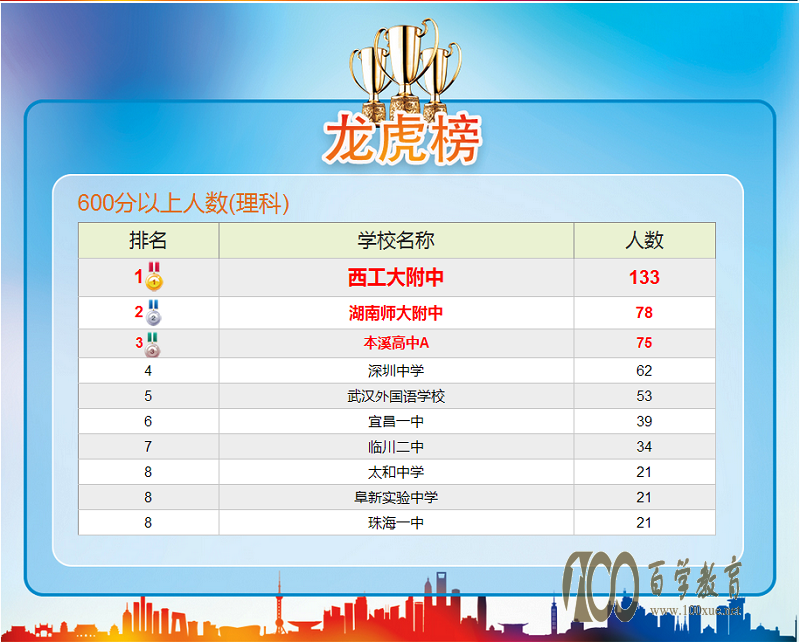Click the 龙虎榜 title banner
This screenshot has width=800, height=642.
[x=403, y=140]
